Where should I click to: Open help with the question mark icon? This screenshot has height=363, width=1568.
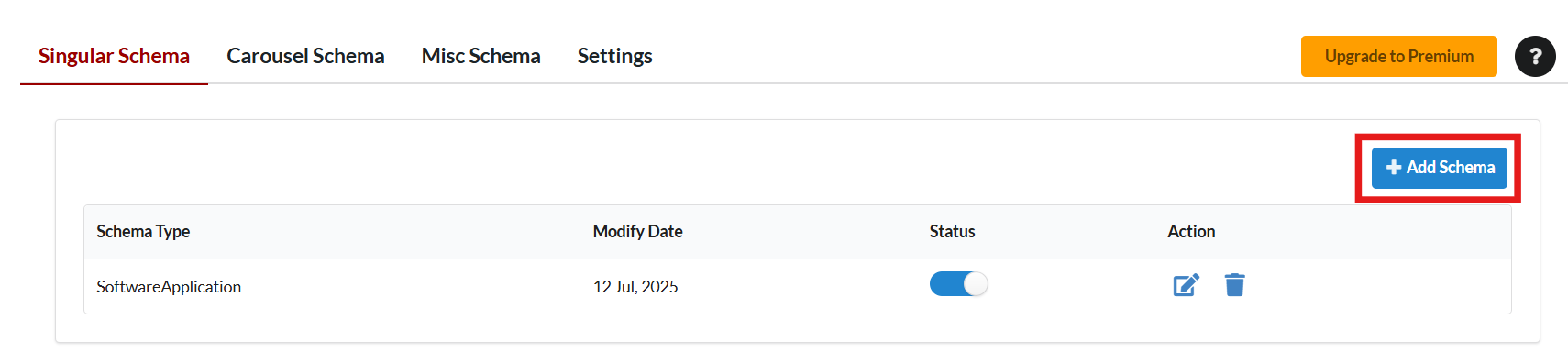(1534, 56)
